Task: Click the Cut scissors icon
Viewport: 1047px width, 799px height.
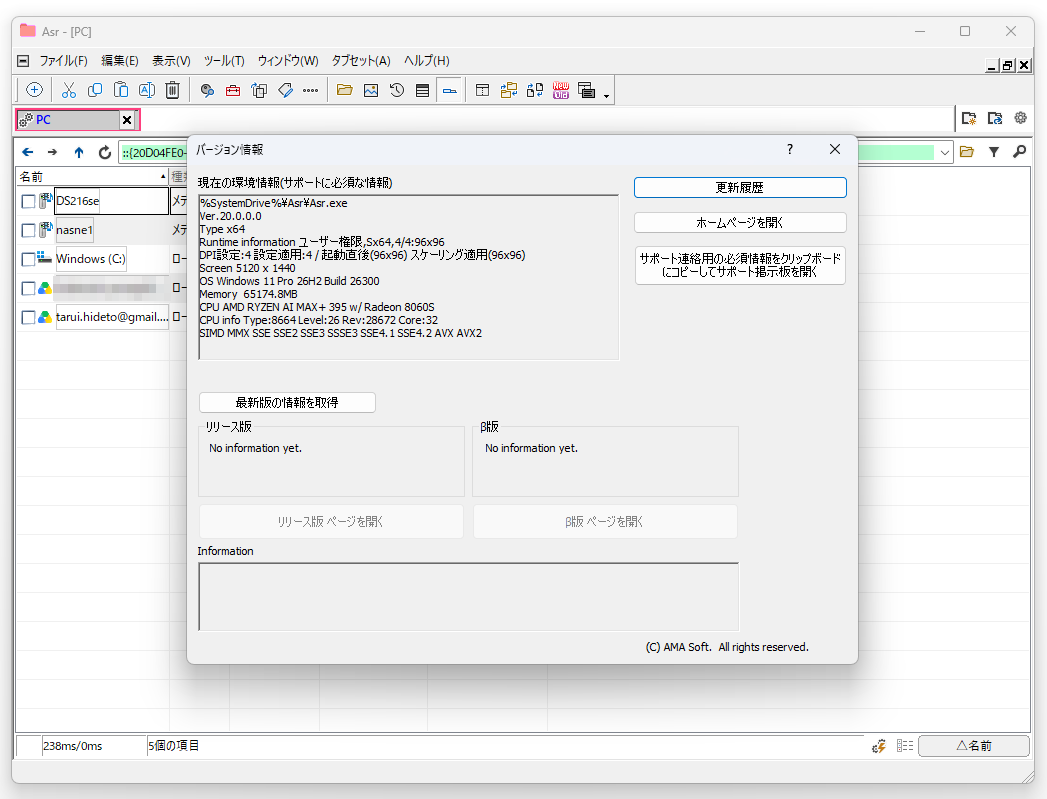Action: point(69,90)
